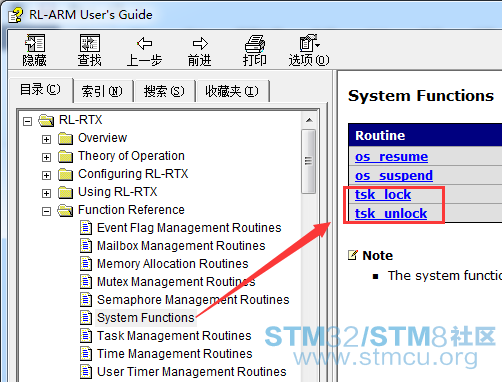Expand the Theory of Operation folder

click(x=46, y=157)
